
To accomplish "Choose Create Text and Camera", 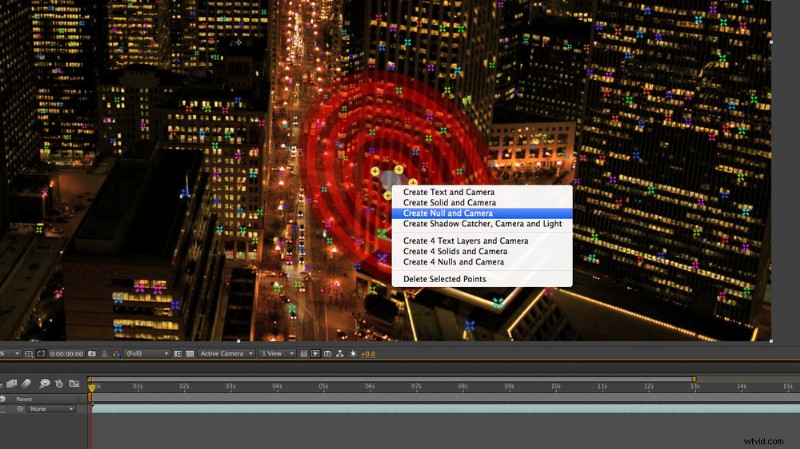I will click(x=448, y=192).
